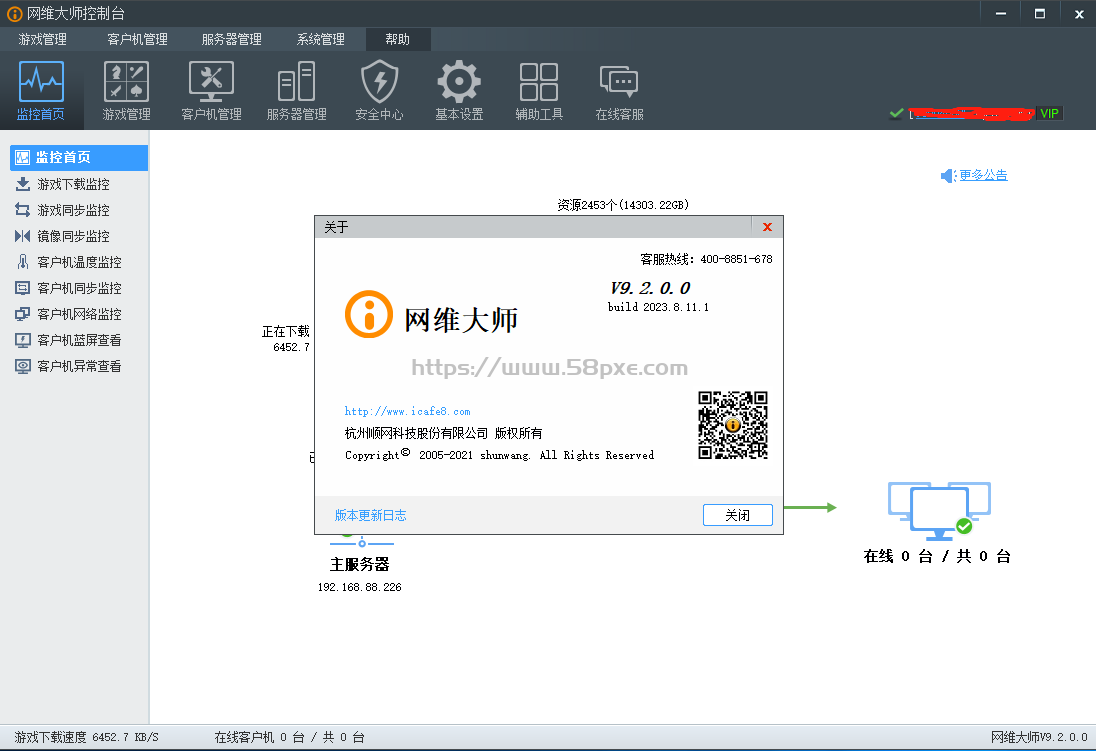Open the http://www.icafe8.com link
Screen dimensions: 1096x751
point(408,411)
